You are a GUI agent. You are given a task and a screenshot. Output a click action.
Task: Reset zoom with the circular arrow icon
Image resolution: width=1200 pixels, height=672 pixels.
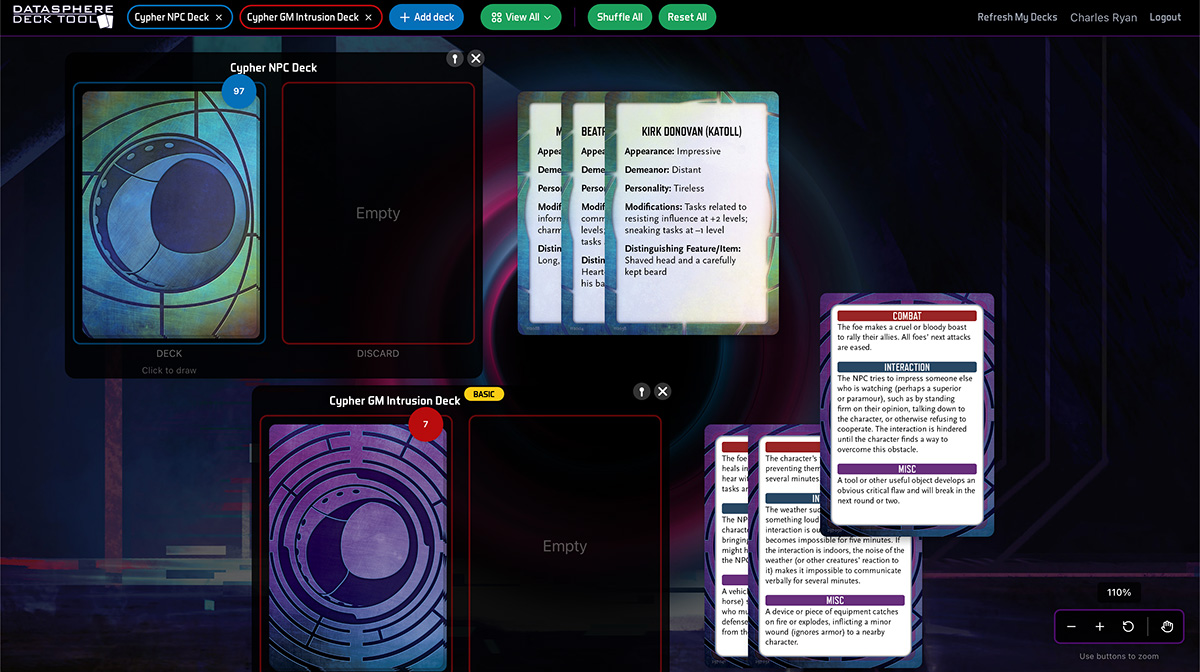pos(1128,627)
